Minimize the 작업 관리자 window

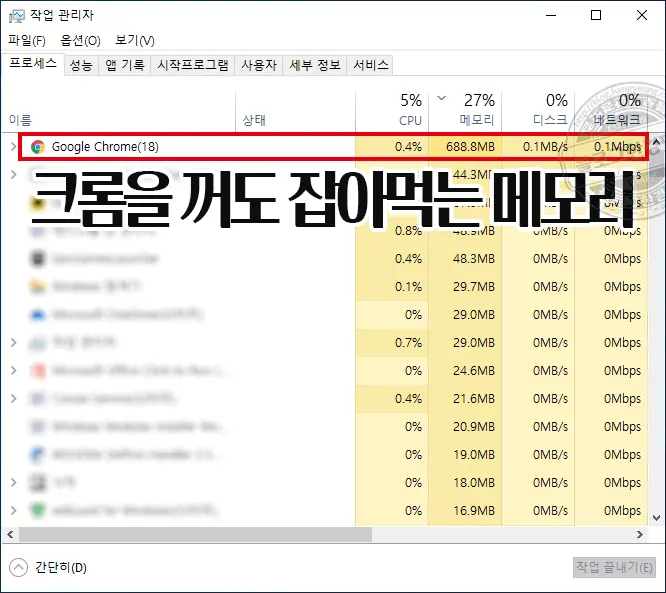coord(551,15)
